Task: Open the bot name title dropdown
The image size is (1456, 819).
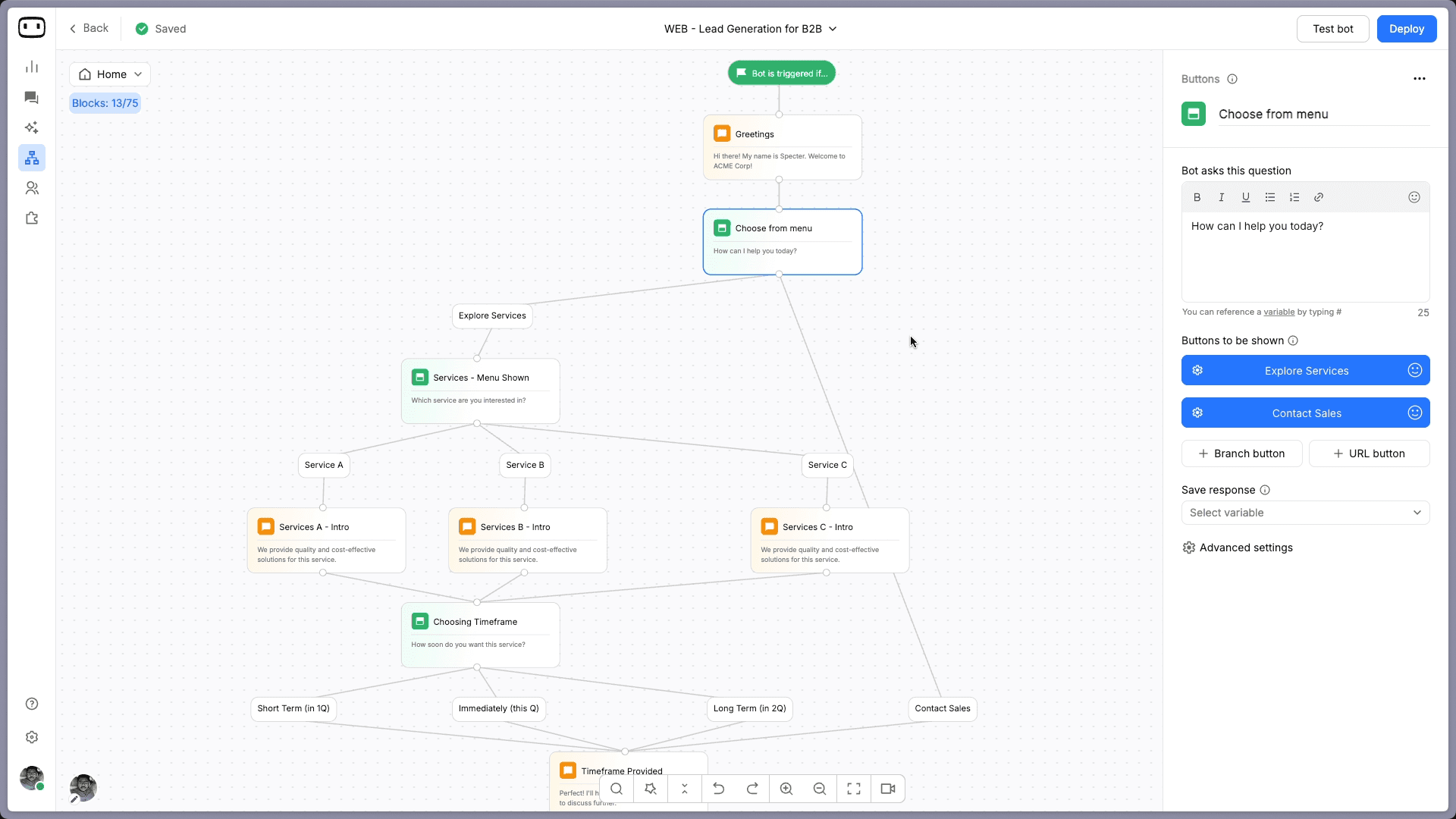Action: [x=751, y=29]
